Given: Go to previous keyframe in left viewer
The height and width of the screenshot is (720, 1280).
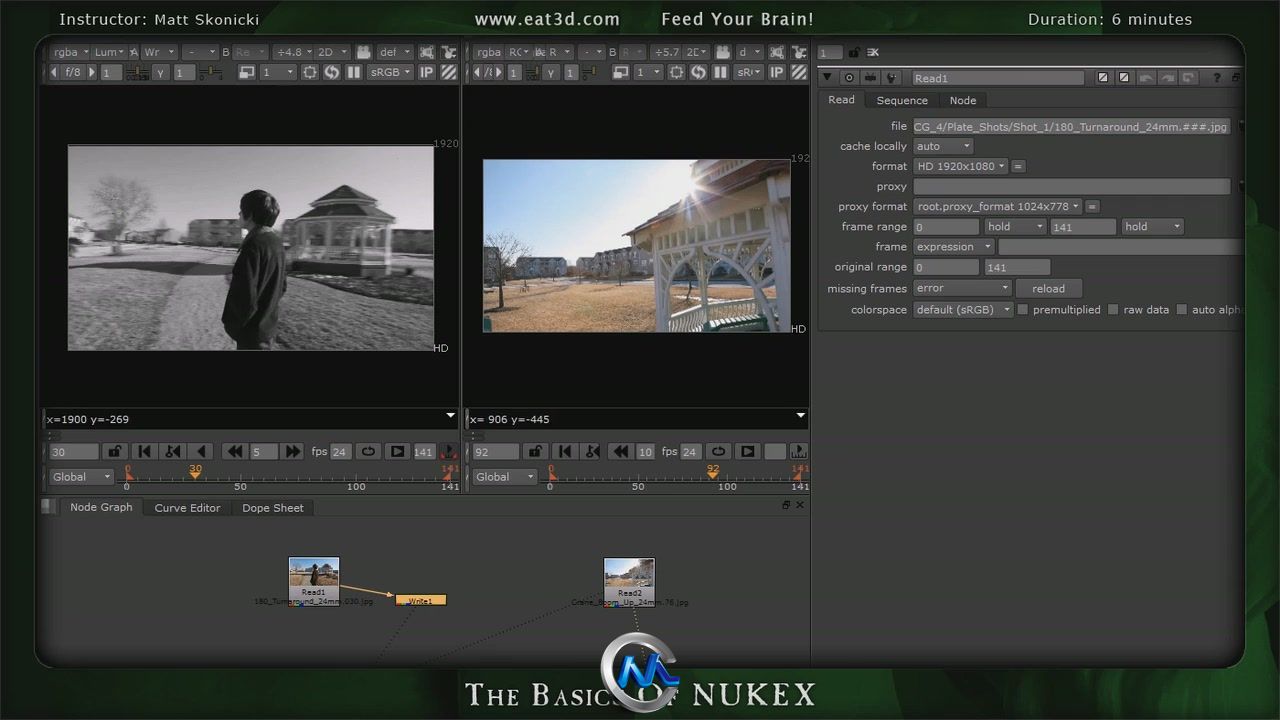Looking at the screenshot, I should click(173, 452).
